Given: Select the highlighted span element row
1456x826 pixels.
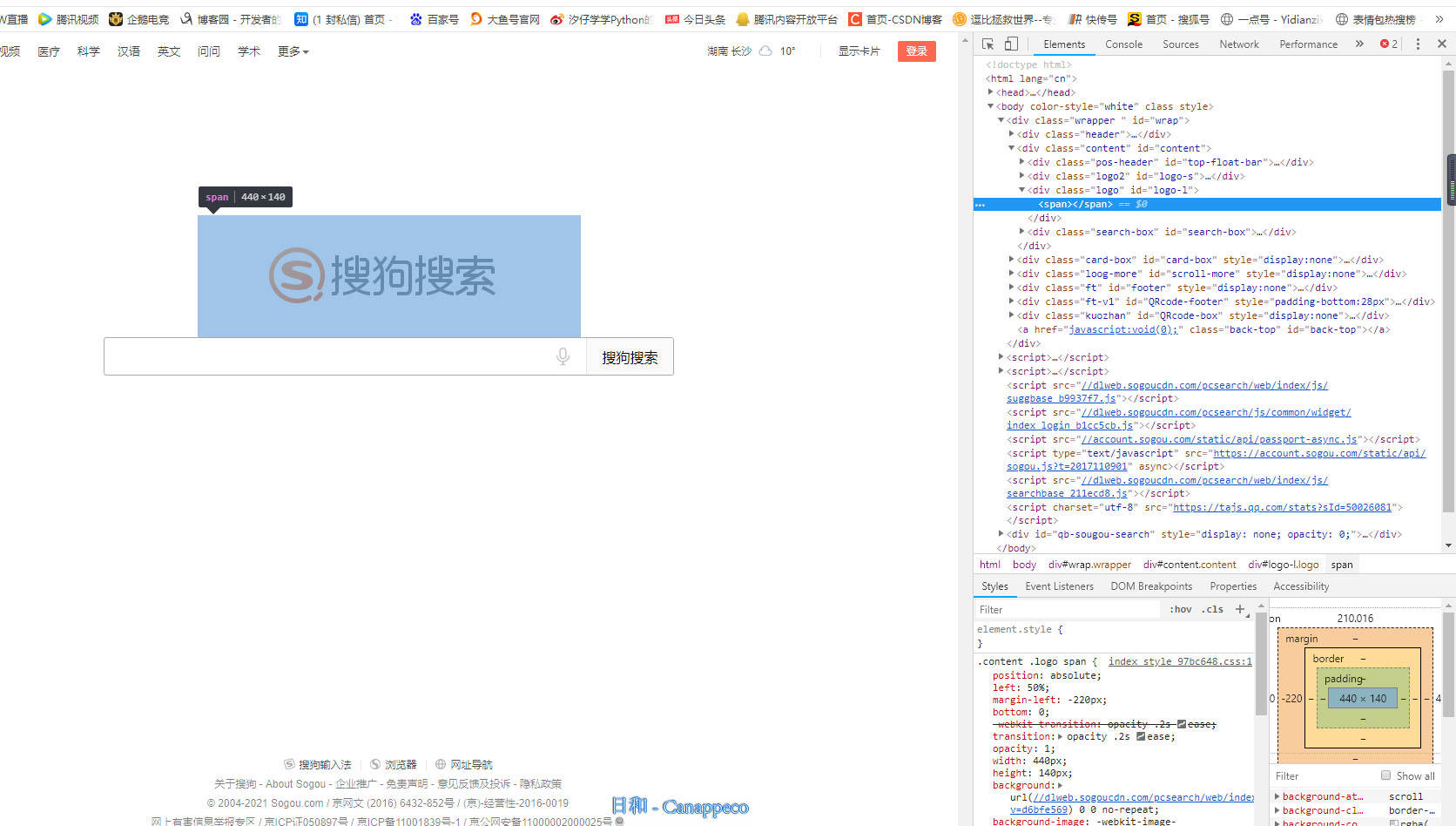Looking at the screenshot, I should [1207, 204].
